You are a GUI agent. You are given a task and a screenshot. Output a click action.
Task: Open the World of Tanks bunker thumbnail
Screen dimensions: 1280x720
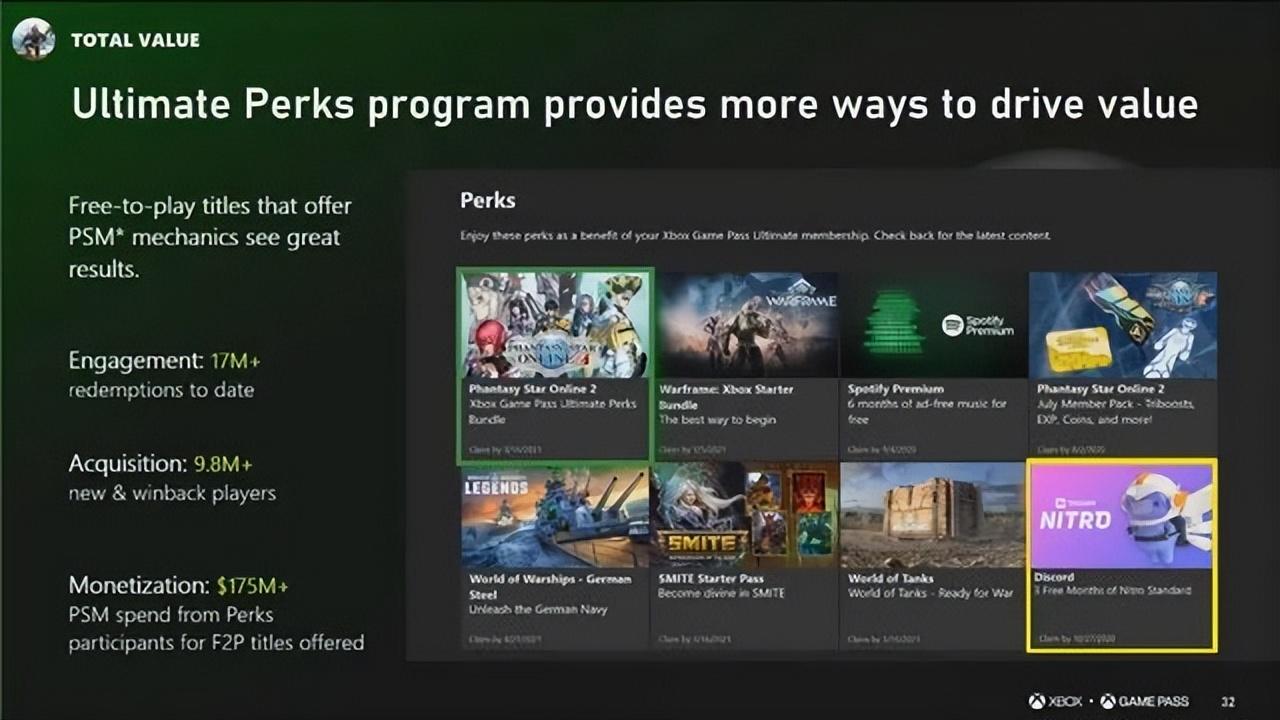933,515
